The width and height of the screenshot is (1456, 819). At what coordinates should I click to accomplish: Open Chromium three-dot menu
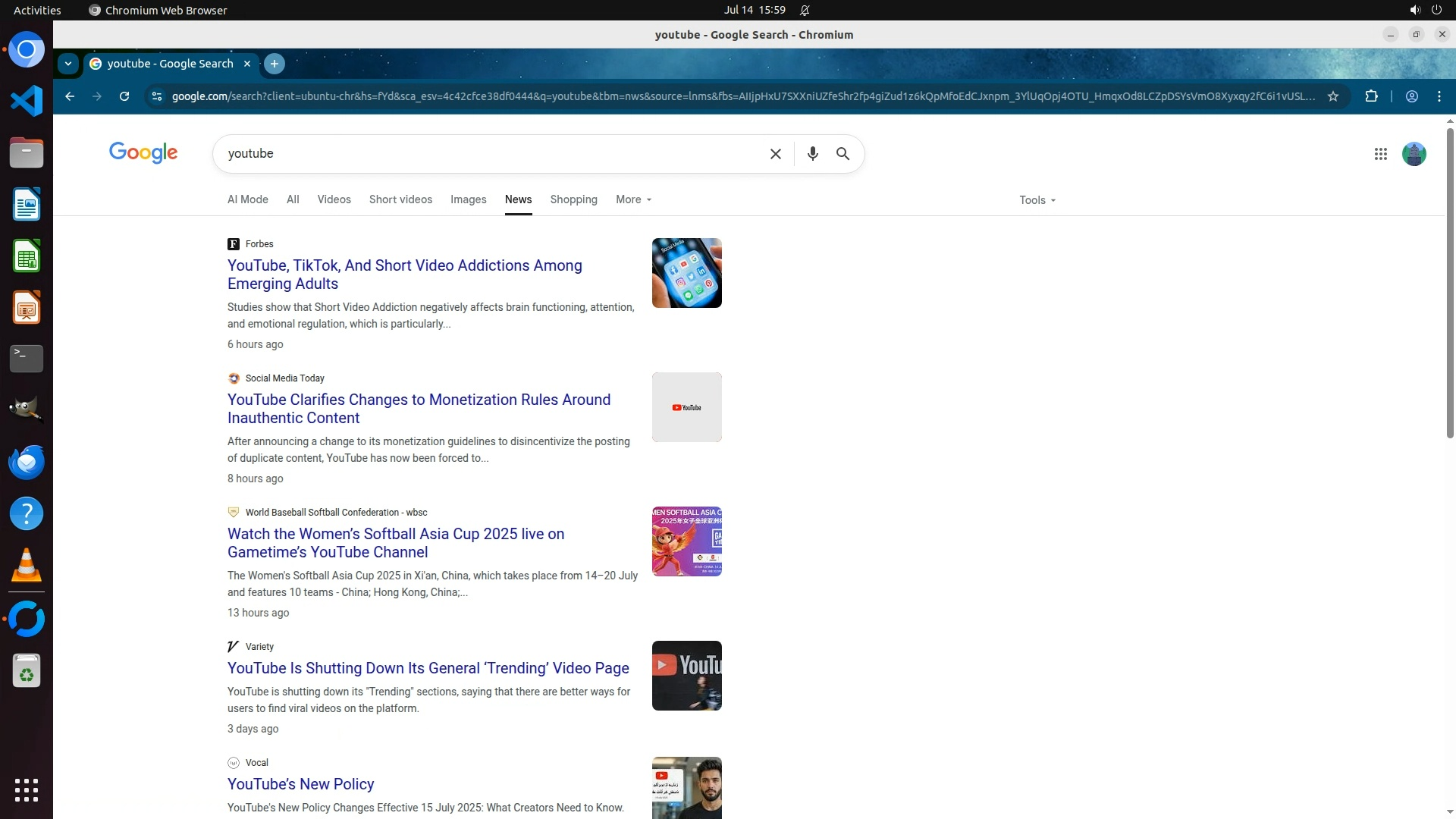click(x=1439, y=96)
